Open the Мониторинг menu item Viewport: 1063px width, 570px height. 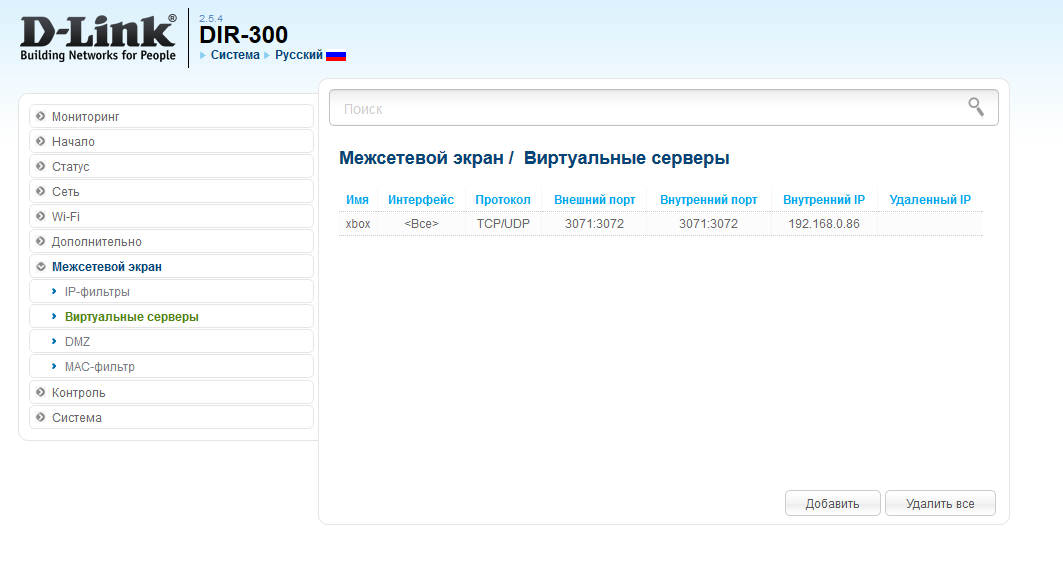click(x=172, y=117)
